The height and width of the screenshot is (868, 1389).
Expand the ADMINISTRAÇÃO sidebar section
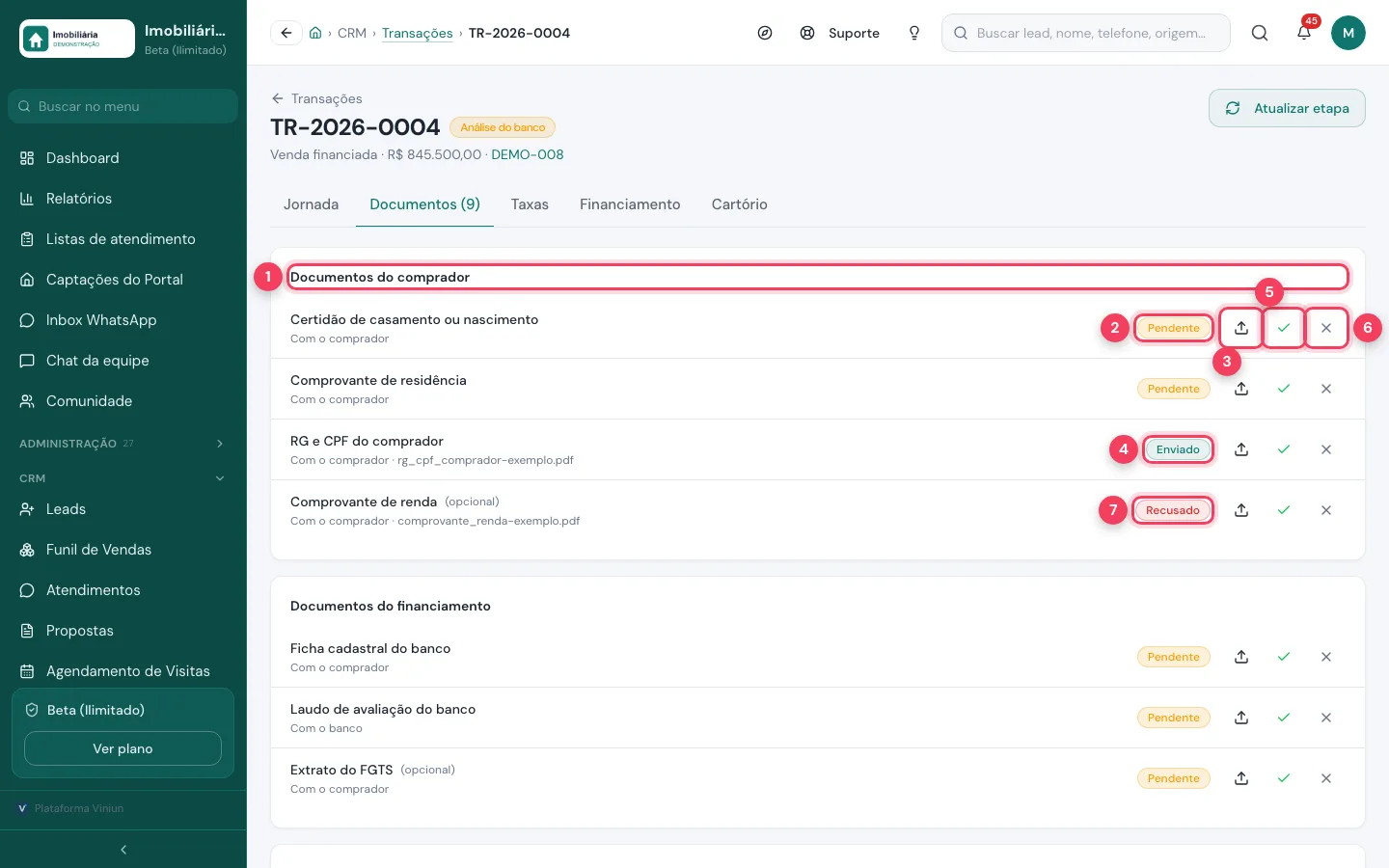123,444
